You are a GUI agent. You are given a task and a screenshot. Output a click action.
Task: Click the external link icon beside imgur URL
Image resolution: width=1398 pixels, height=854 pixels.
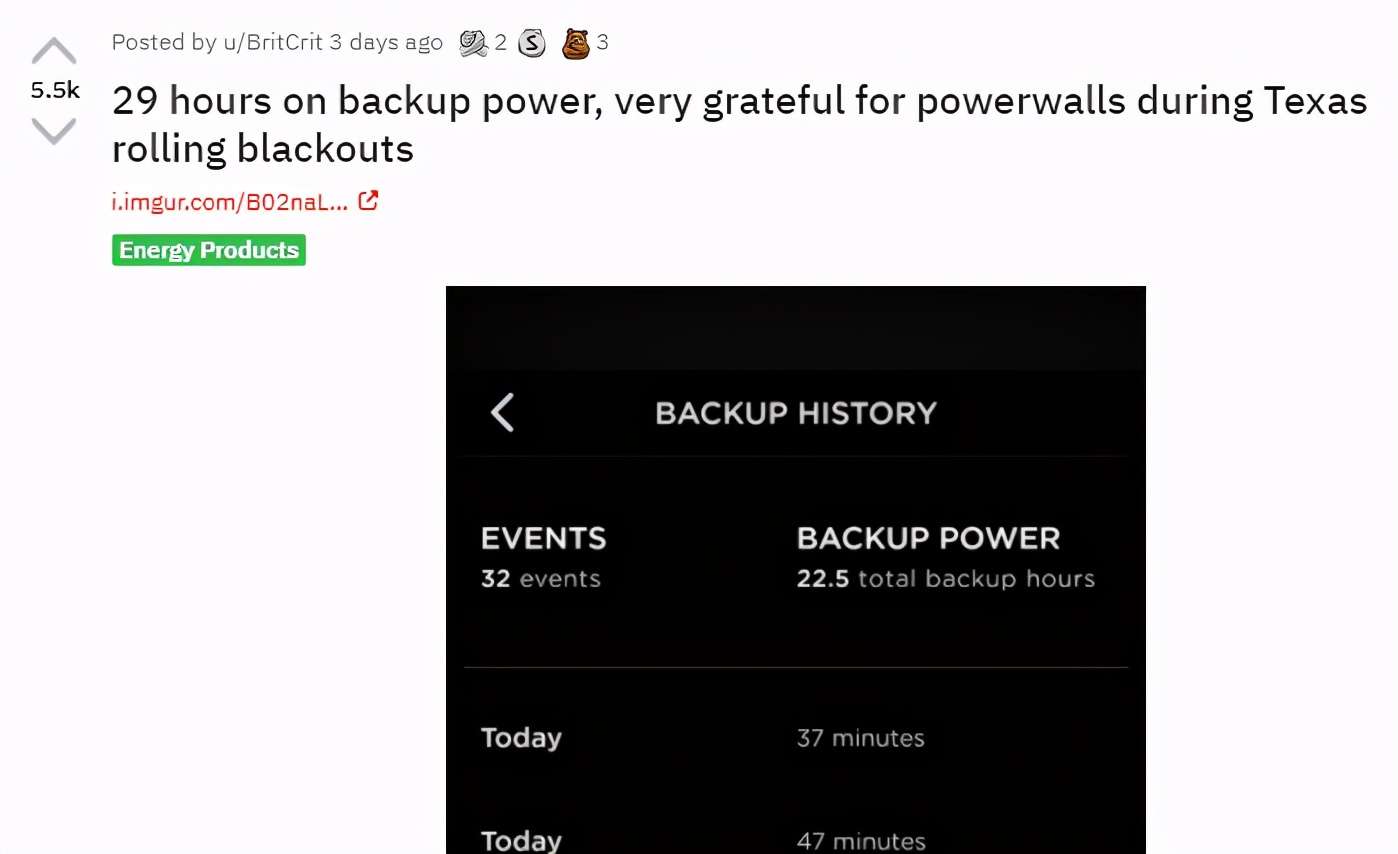368,201
